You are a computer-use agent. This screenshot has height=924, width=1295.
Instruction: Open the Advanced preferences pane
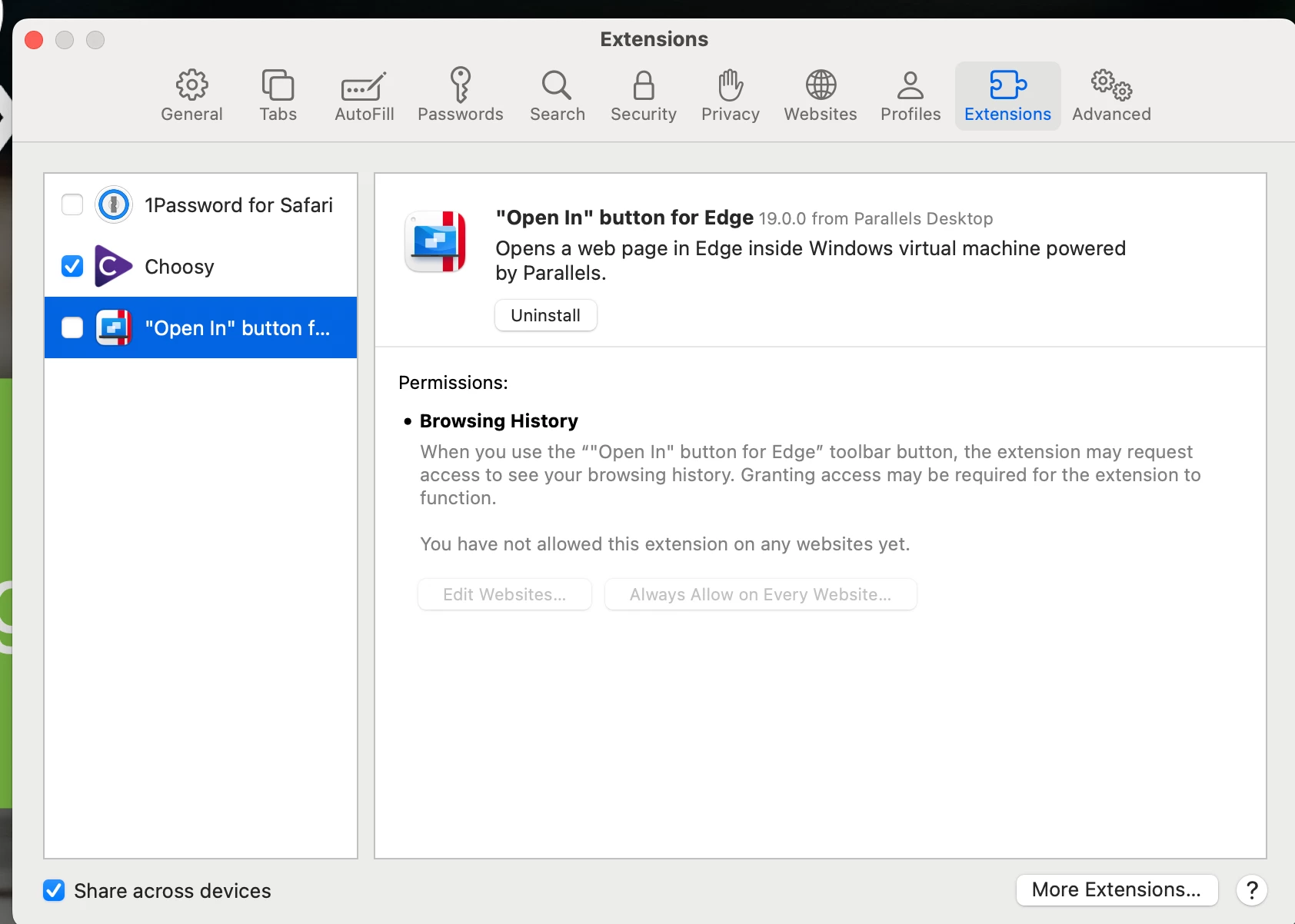[1111, 96]
